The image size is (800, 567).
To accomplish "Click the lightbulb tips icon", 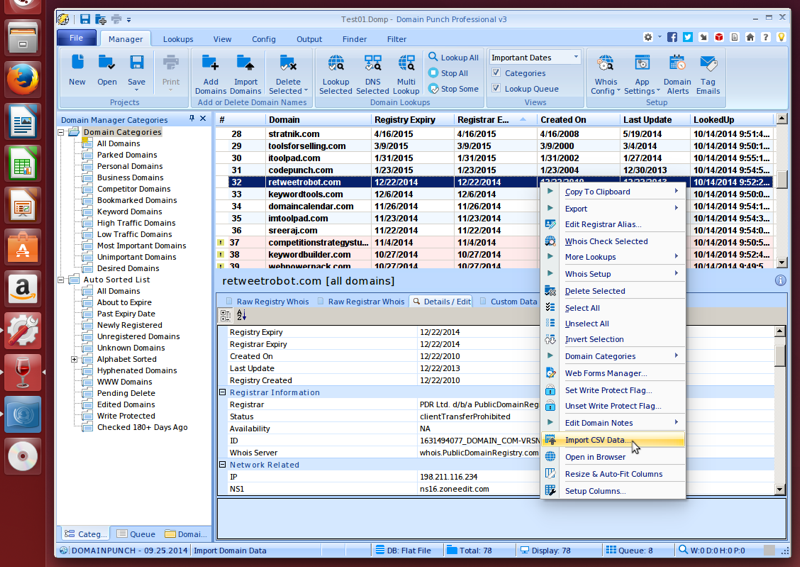I will tap(781, 37).
